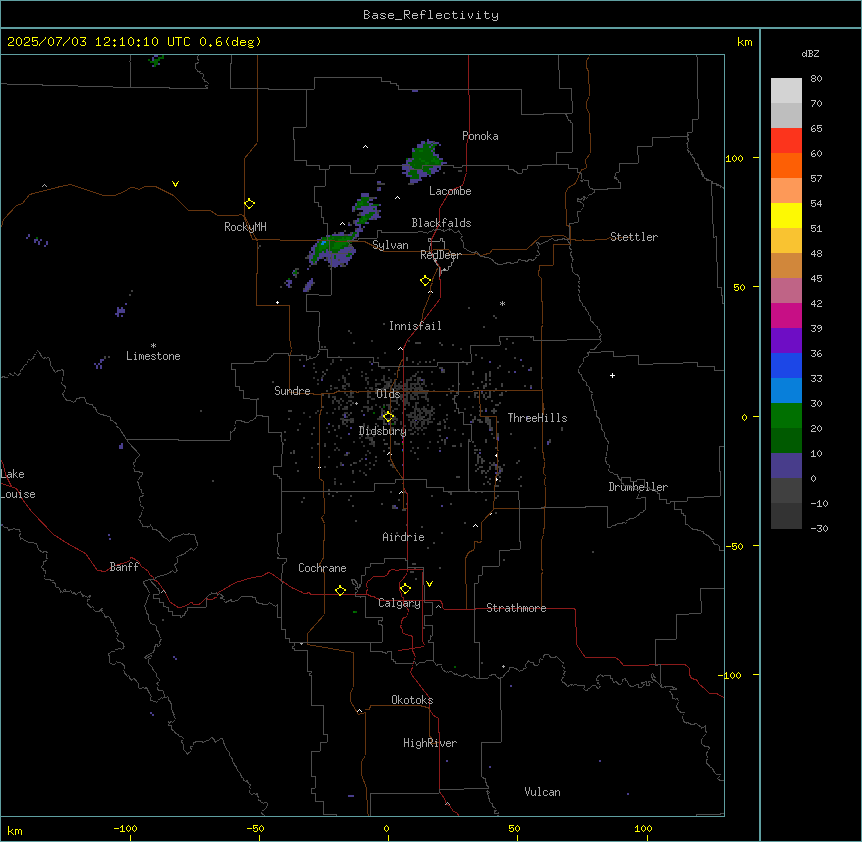862x842 pixels.
Task: Select the bright green 20-30 dBZ legend swatch
Action: click(x=786, y=416)
